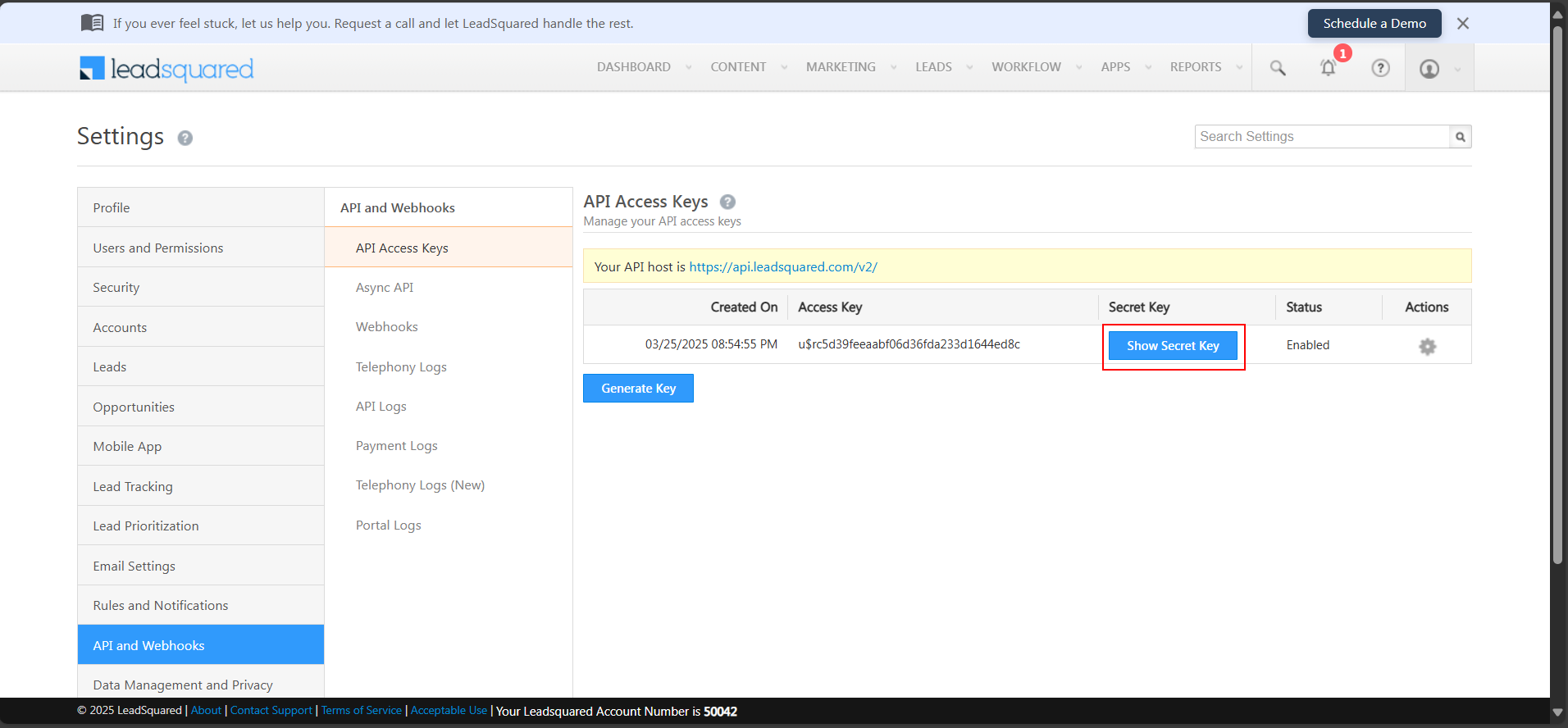Viewport: 1568px width, 728px height.
Task: Expand the REPORTS menu dropdown arrow
Action: pyautogui.click(x=1240, y=67)
